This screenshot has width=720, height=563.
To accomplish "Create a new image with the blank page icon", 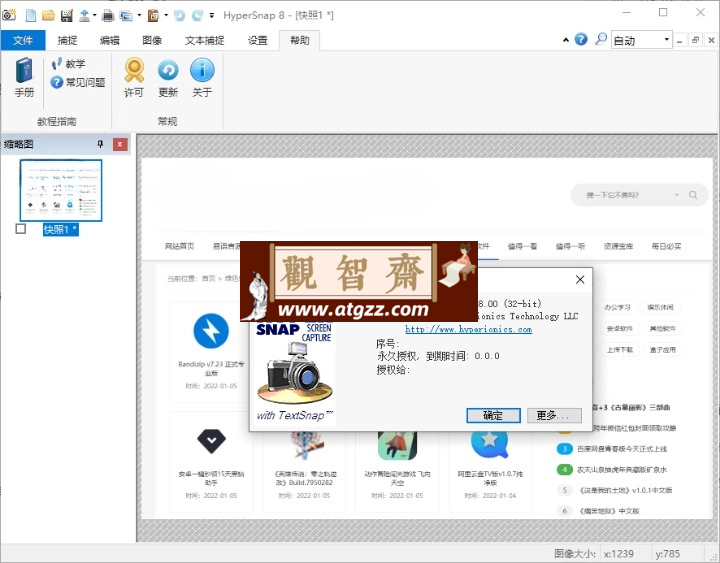I will (x=31, y=15).
